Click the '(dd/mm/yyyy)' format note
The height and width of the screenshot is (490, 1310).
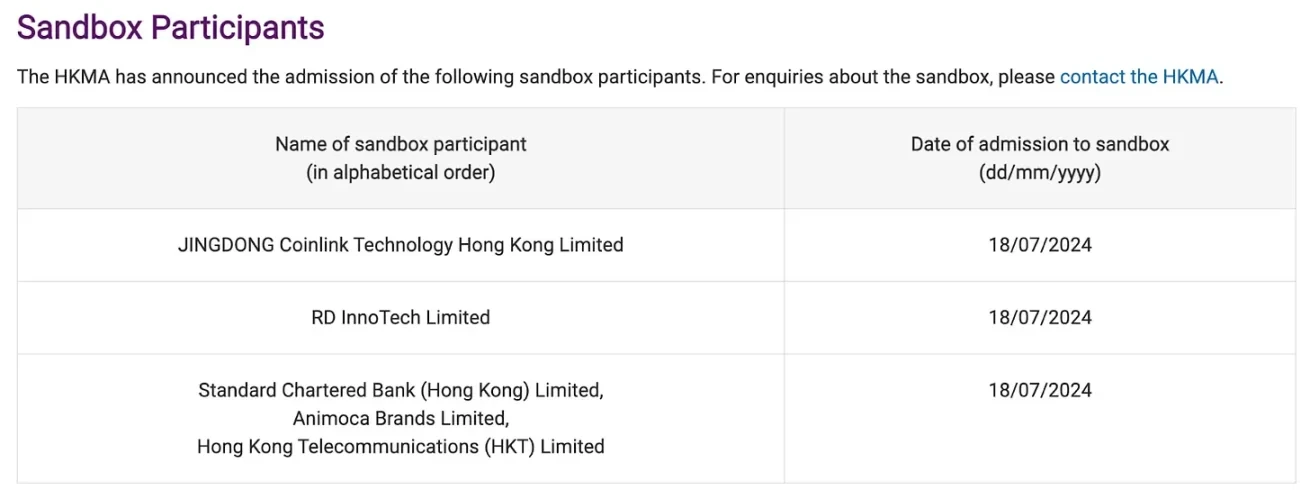(1039, 172)
